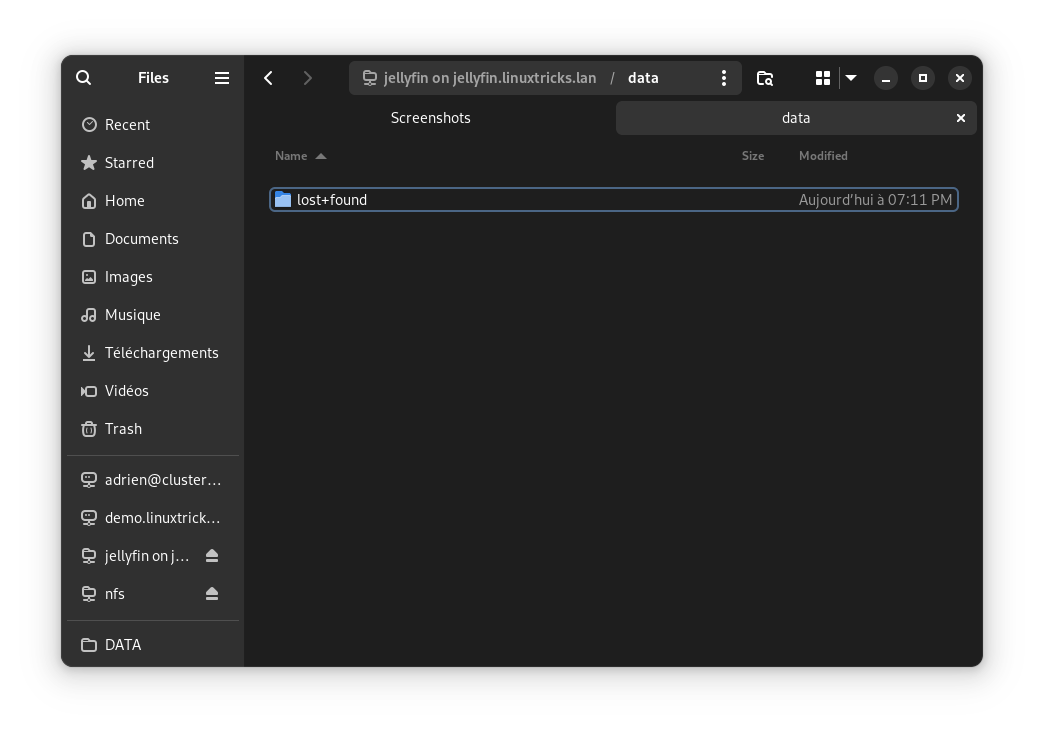
Task: Sort by the Name column header
Action: coord(291,156)
